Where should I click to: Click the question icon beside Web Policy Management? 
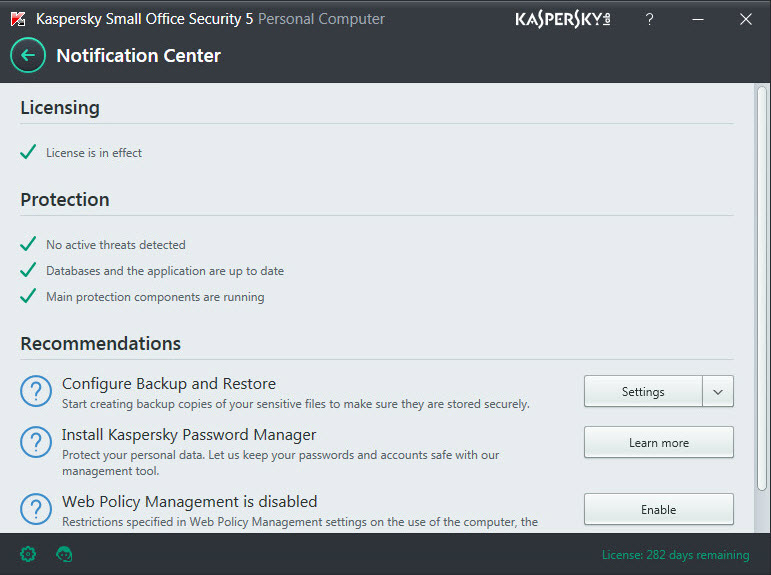click(x=36, y=509)
